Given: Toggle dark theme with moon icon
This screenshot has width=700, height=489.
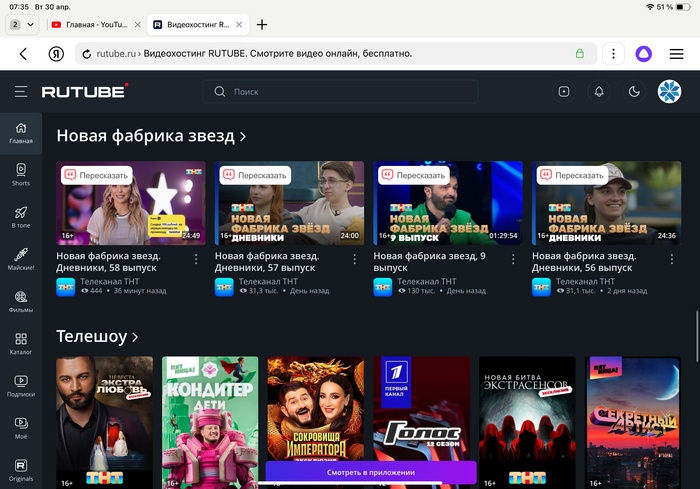Looking at the screenshot, I should 633,92.
